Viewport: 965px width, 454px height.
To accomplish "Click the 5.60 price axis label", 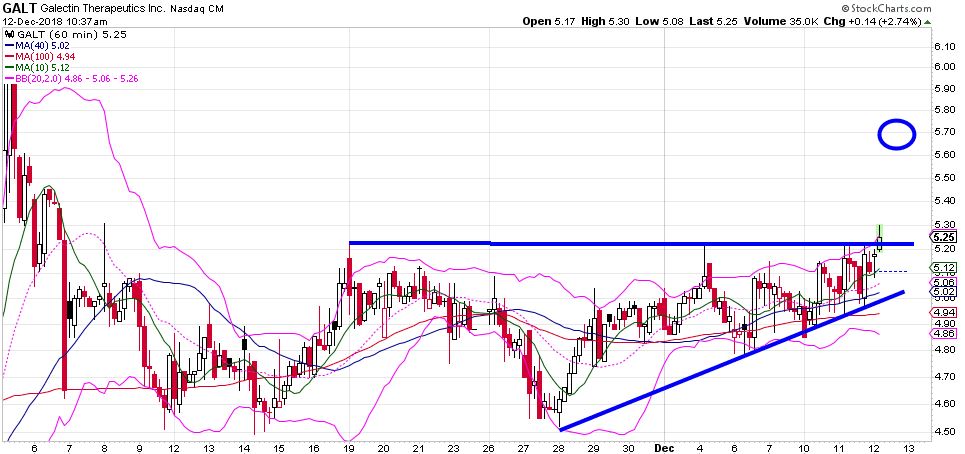I will click(945, 154).
